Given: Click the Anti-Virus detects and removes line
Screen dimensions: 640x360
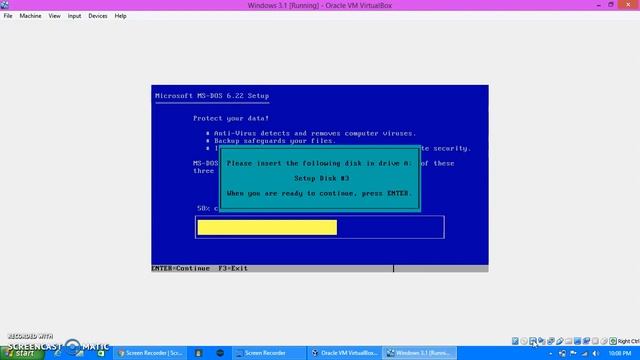Looking at the screenshot, I should click(x=311, y=133).
